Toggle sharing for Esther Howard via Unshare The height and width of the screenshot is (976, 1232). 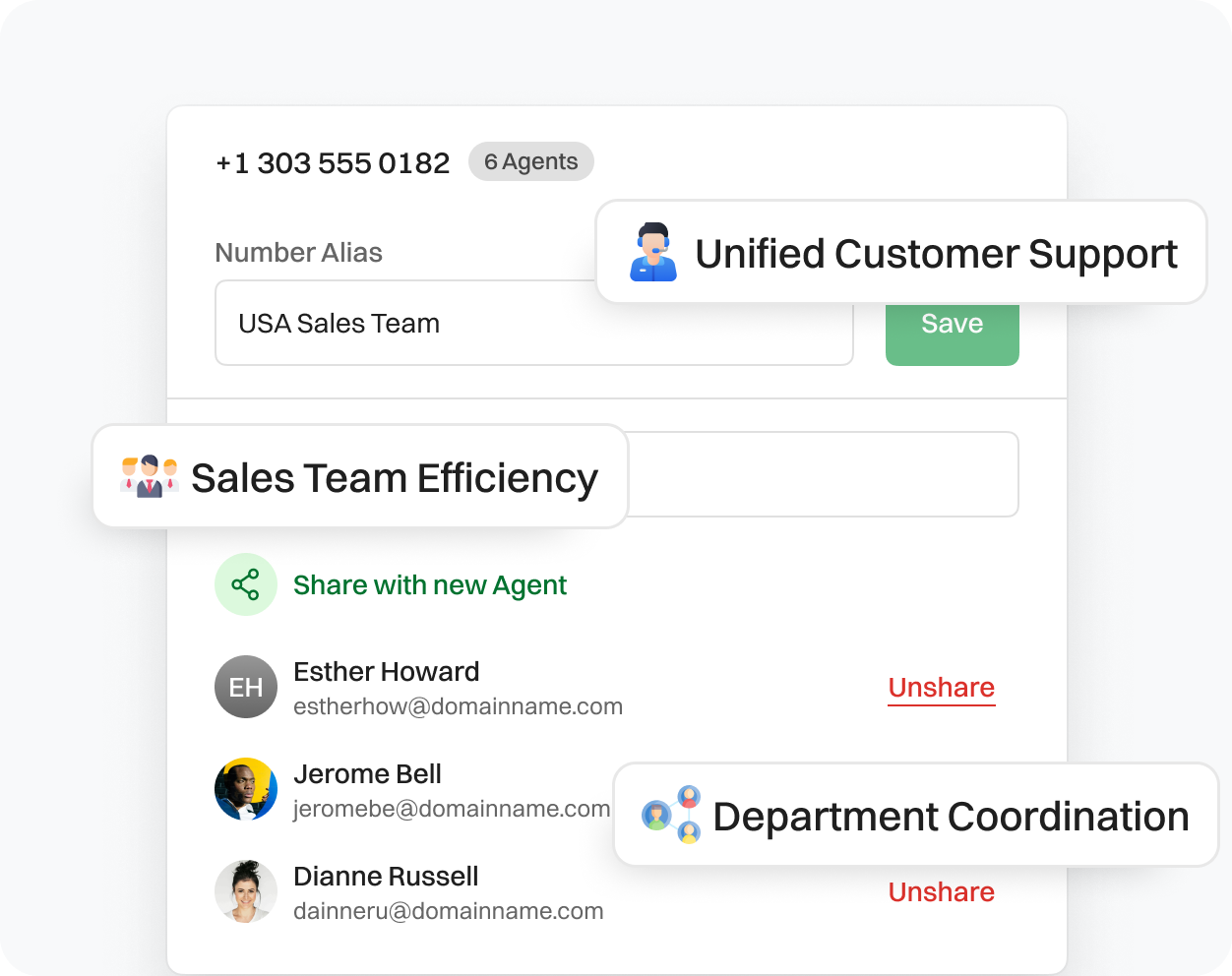pos(941,688)
